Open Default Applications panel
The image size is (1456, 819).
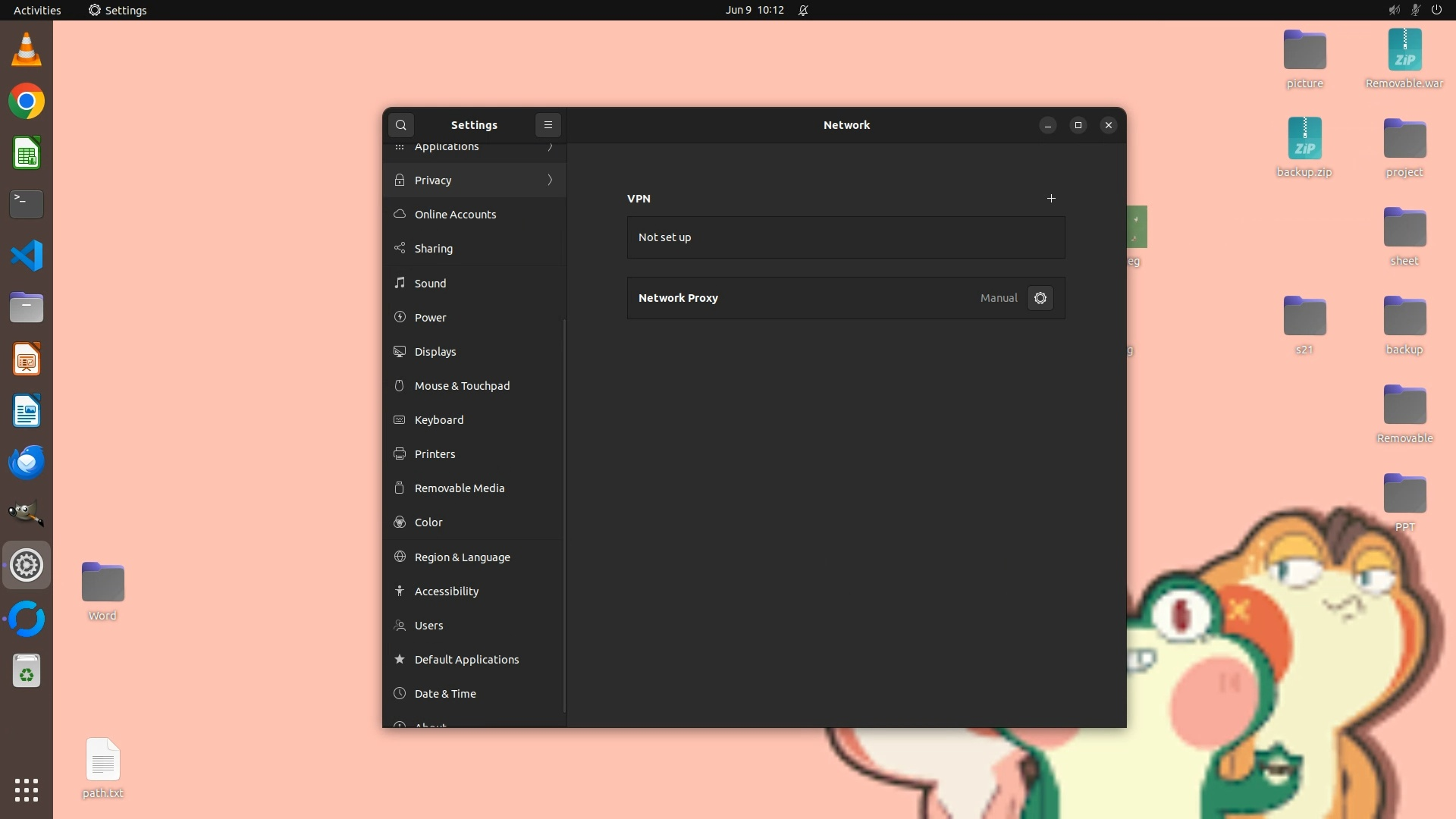(466, 660)
